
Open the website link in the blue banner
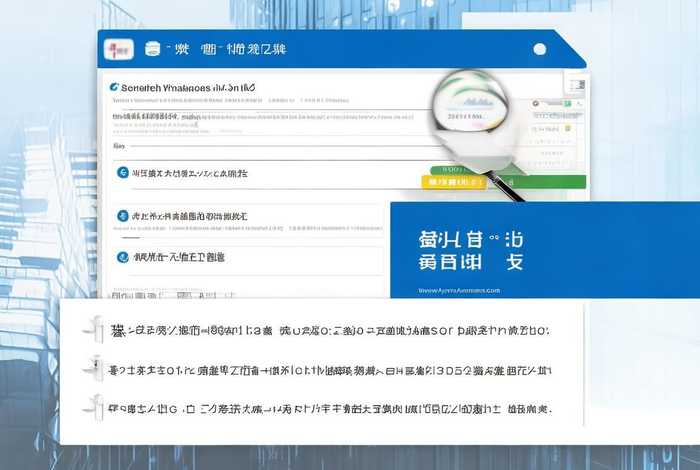click(x=459, y=291)
